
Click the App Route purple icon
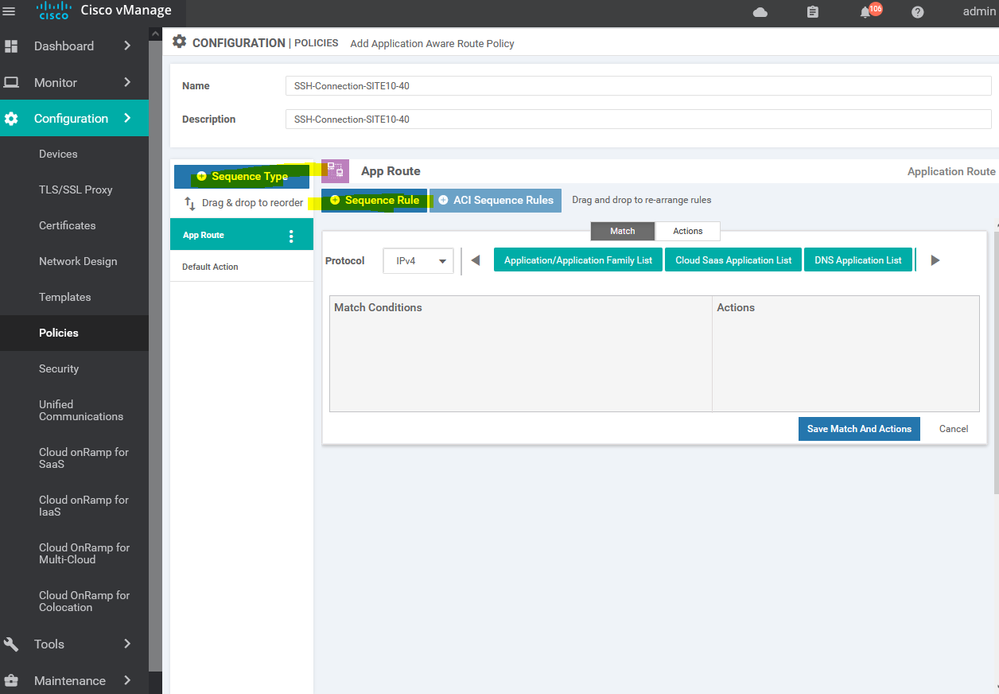tap(335, 171)
